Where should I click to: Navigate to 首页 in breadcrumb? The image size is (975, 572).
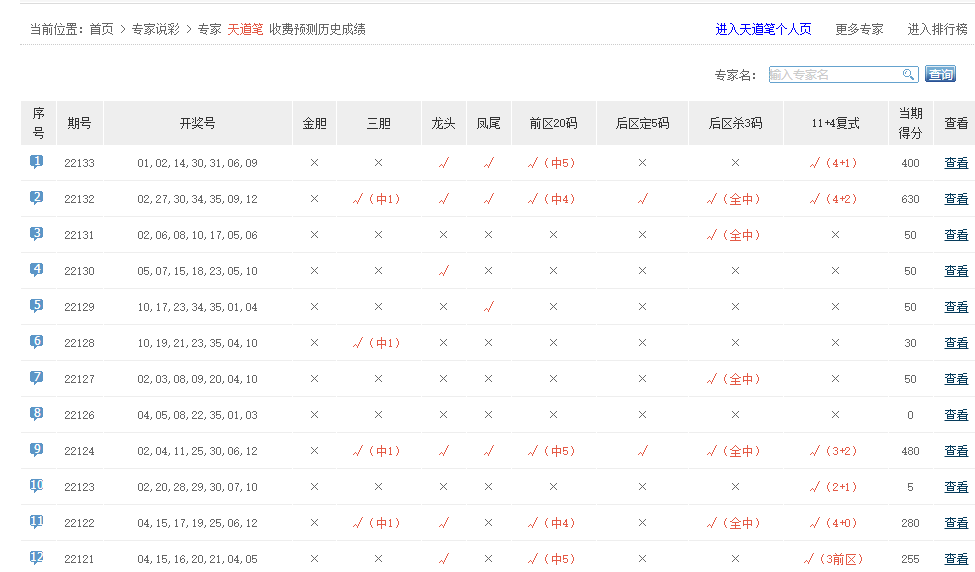(x=101, y=30)
